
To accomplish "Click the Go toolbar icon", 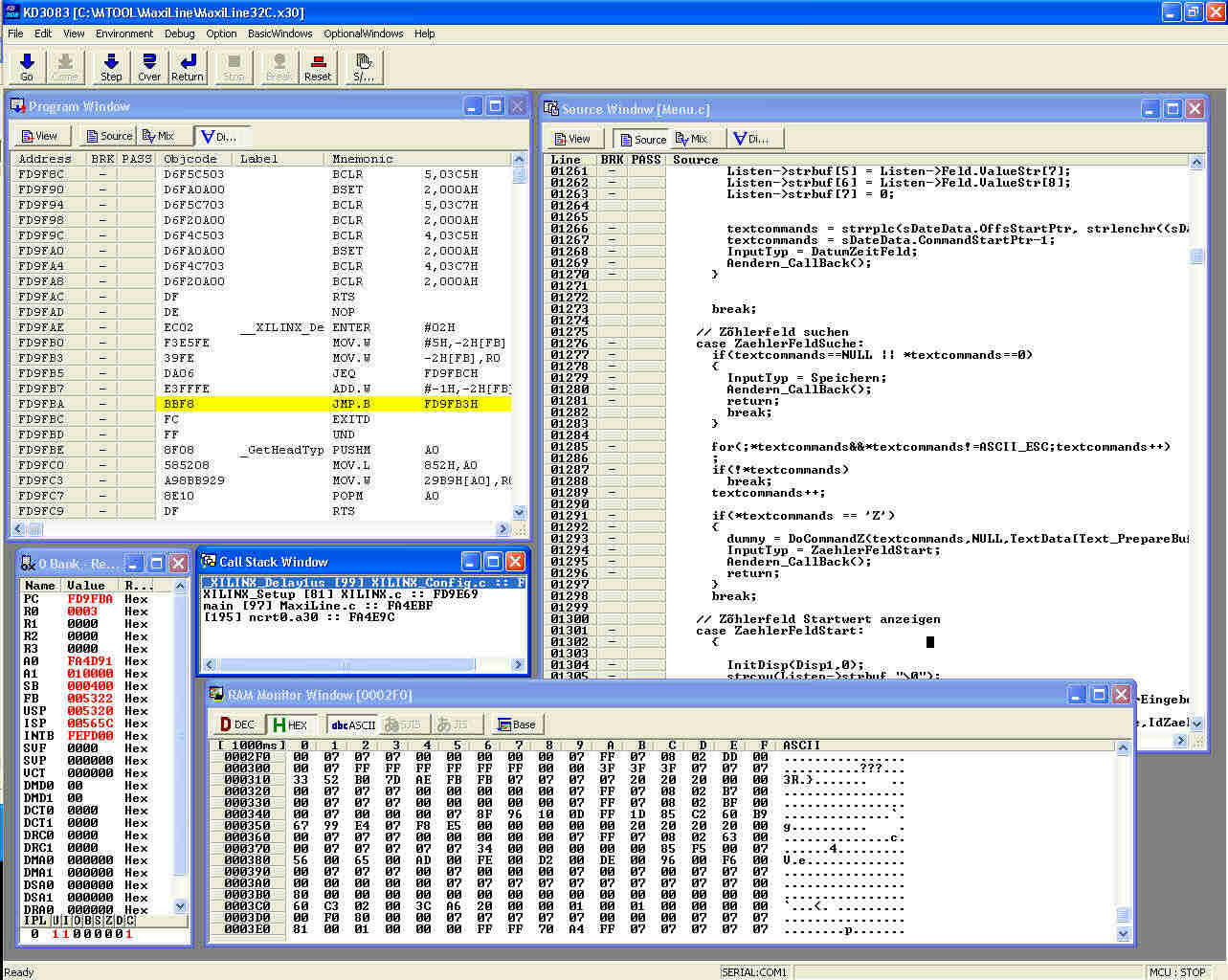I will pos(27,67).
